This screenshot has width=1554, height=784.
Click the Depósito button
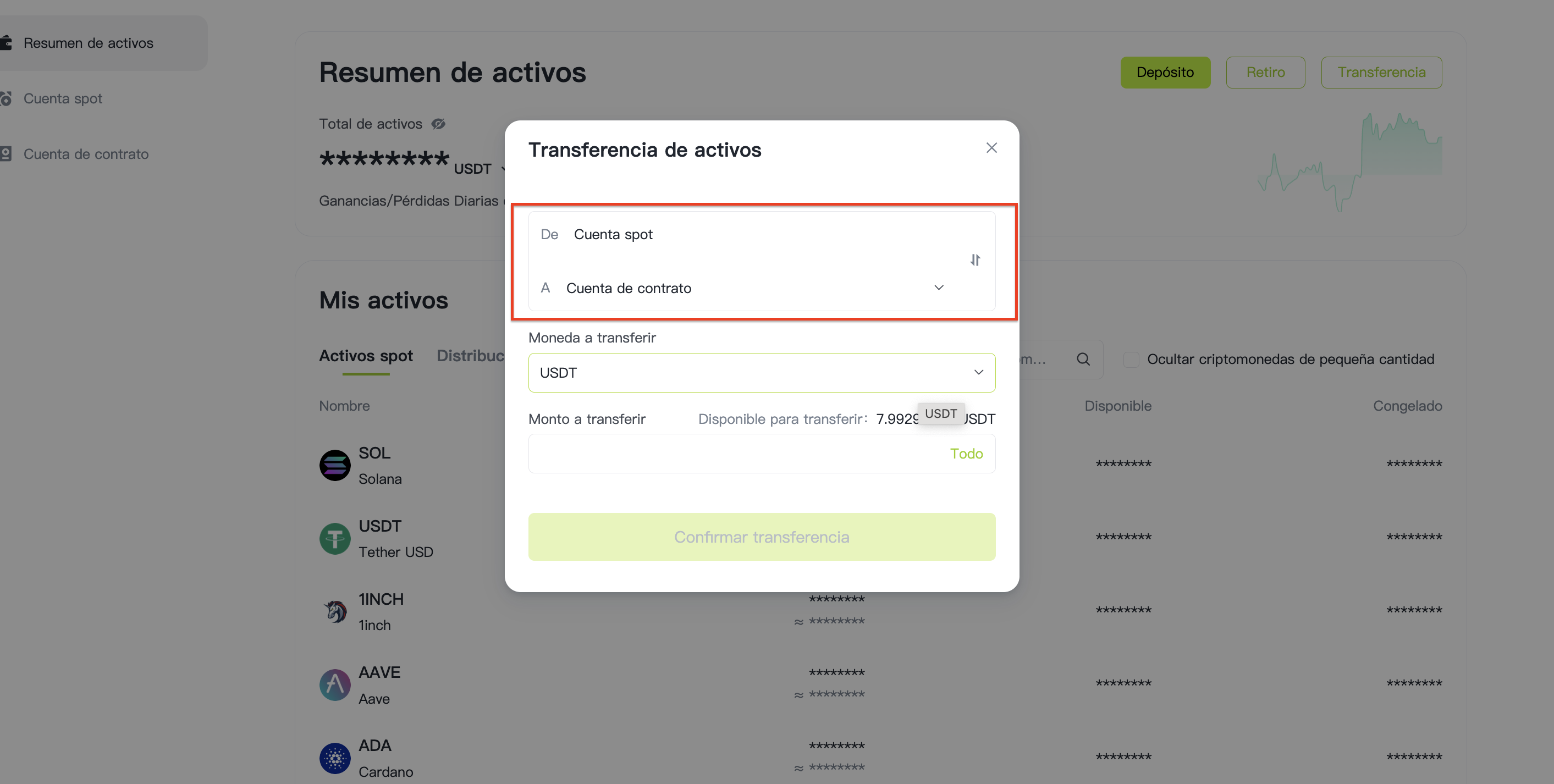pos(1166,73)
